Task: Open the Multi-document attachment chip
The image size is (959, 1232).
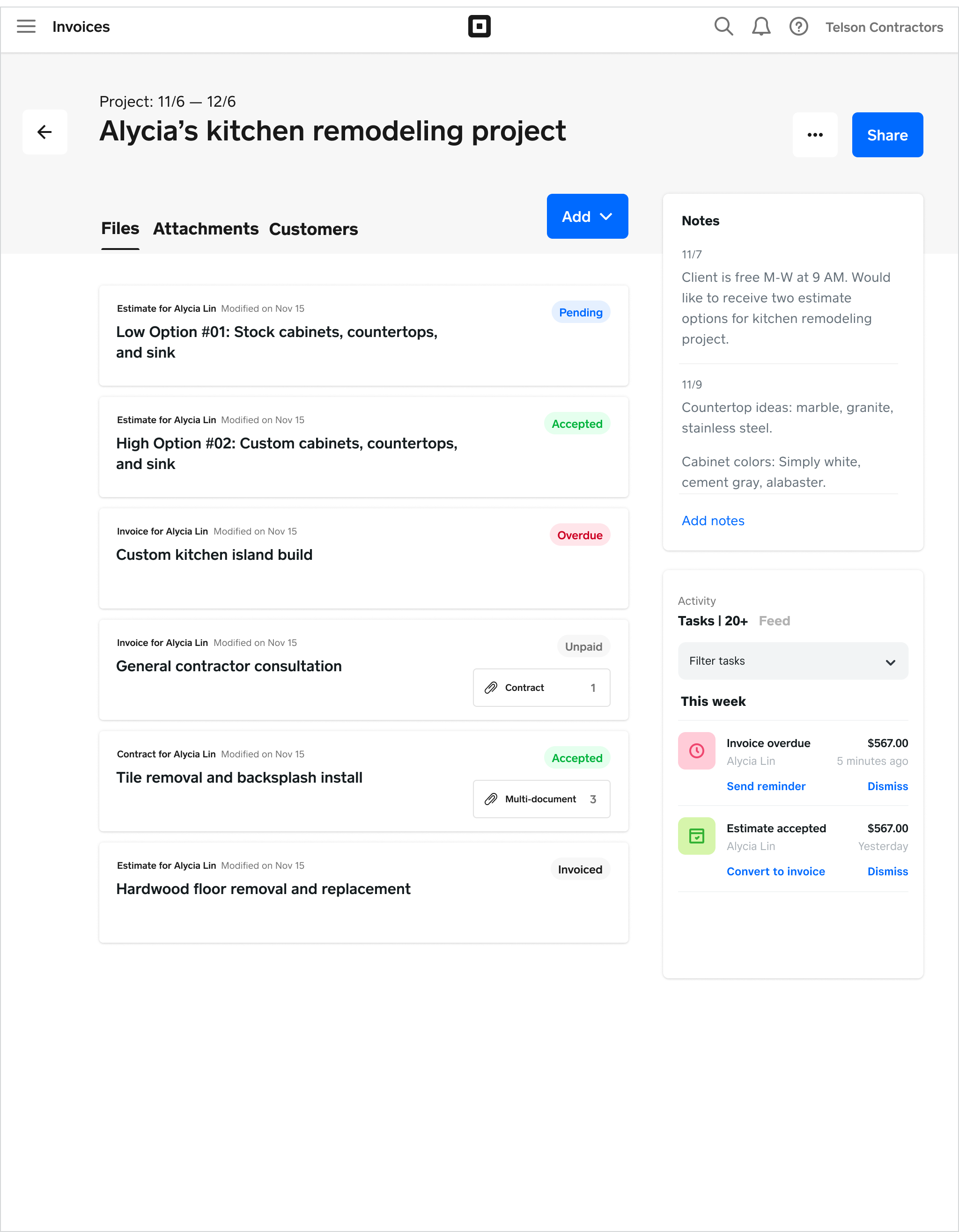Action: point(541,799)
